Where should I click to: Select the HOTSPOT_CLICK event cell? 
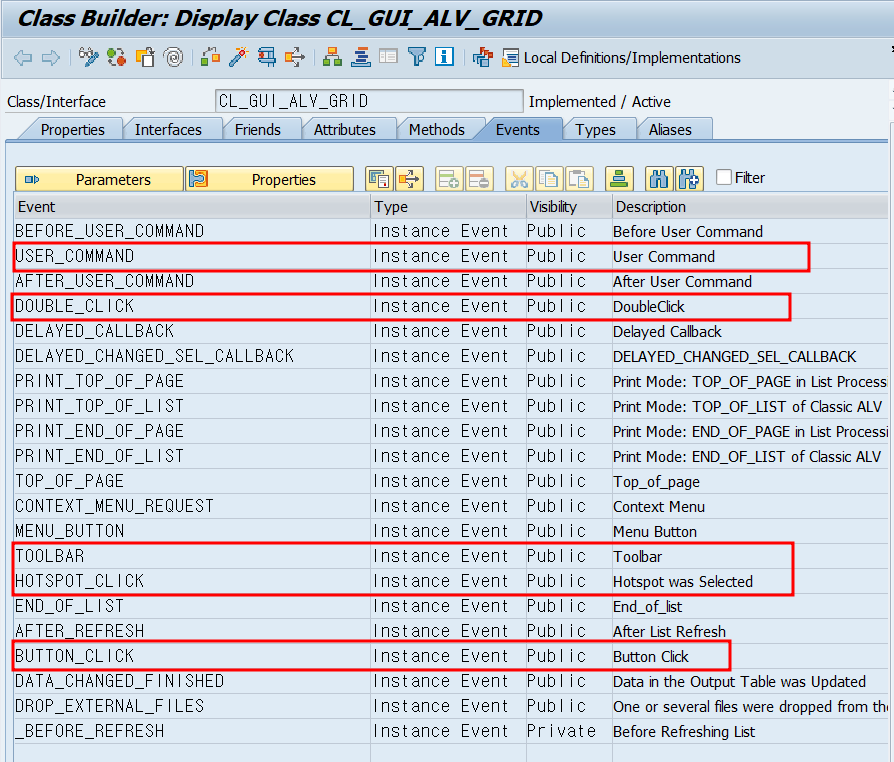192,581
